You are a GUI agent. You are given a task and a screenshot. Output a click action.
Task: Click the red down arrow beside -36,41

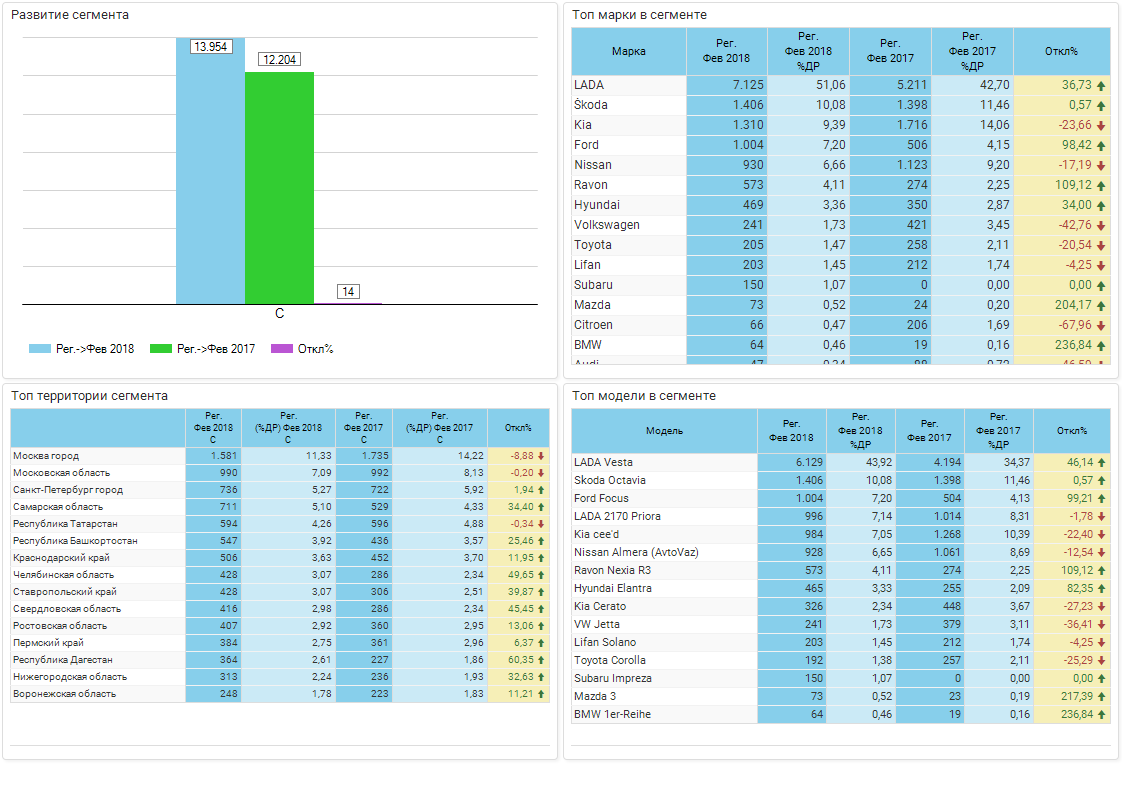pos(1101,625)
